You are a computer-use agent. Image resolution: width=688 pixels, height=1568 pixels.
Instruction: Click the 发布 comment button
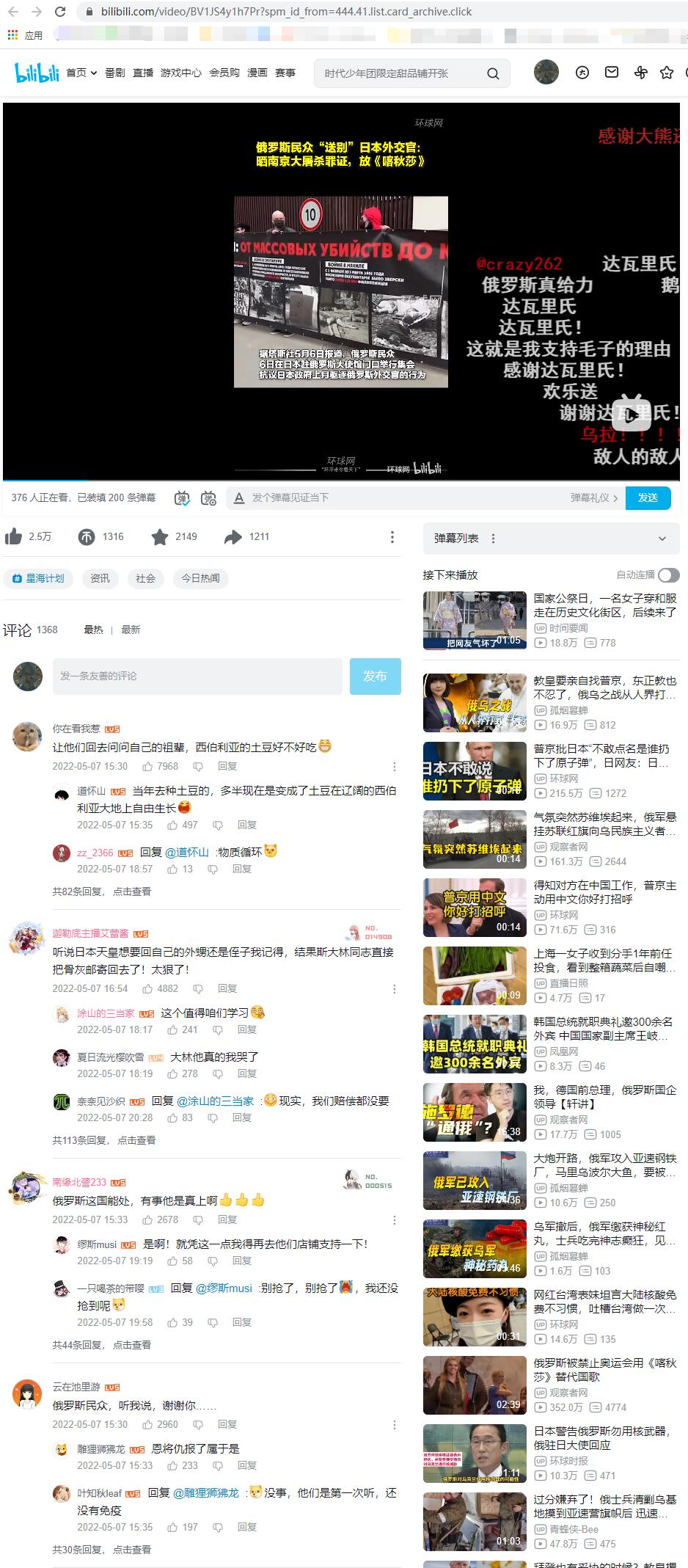375,676
